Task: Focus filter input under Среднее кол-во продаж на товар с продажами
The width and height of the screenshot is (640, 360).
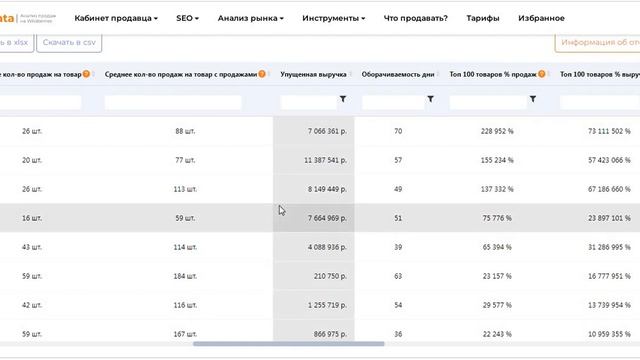Action: tap(173, 102)
